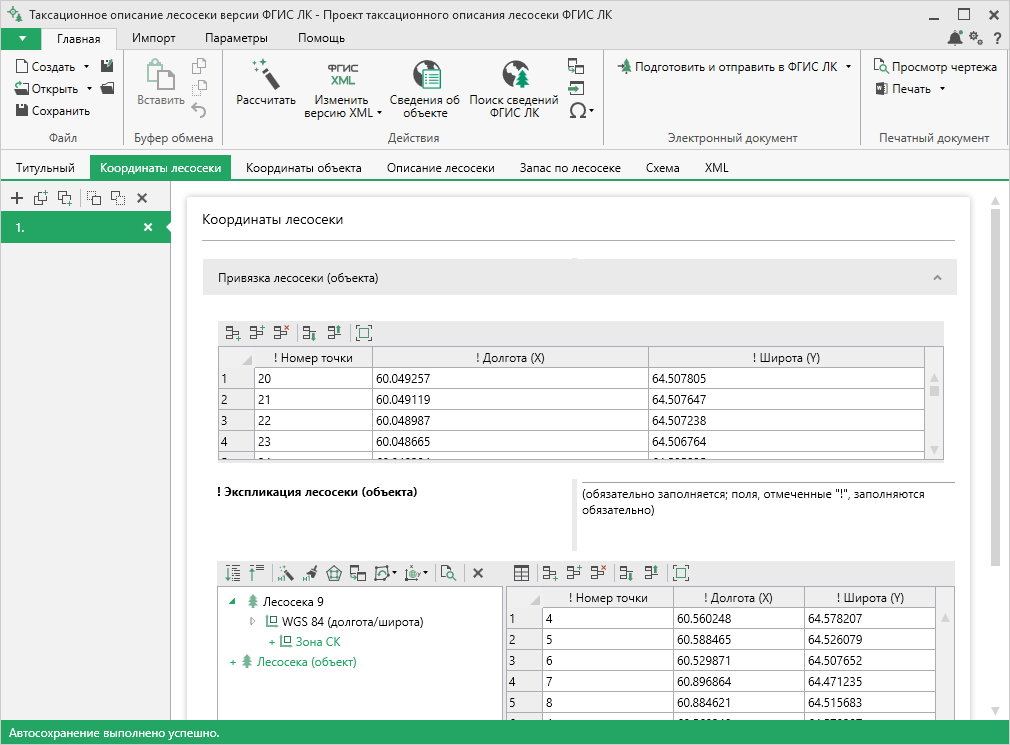Open notifications bell icon
Viewport: 1010px width, 745px height.
(955, 38)
